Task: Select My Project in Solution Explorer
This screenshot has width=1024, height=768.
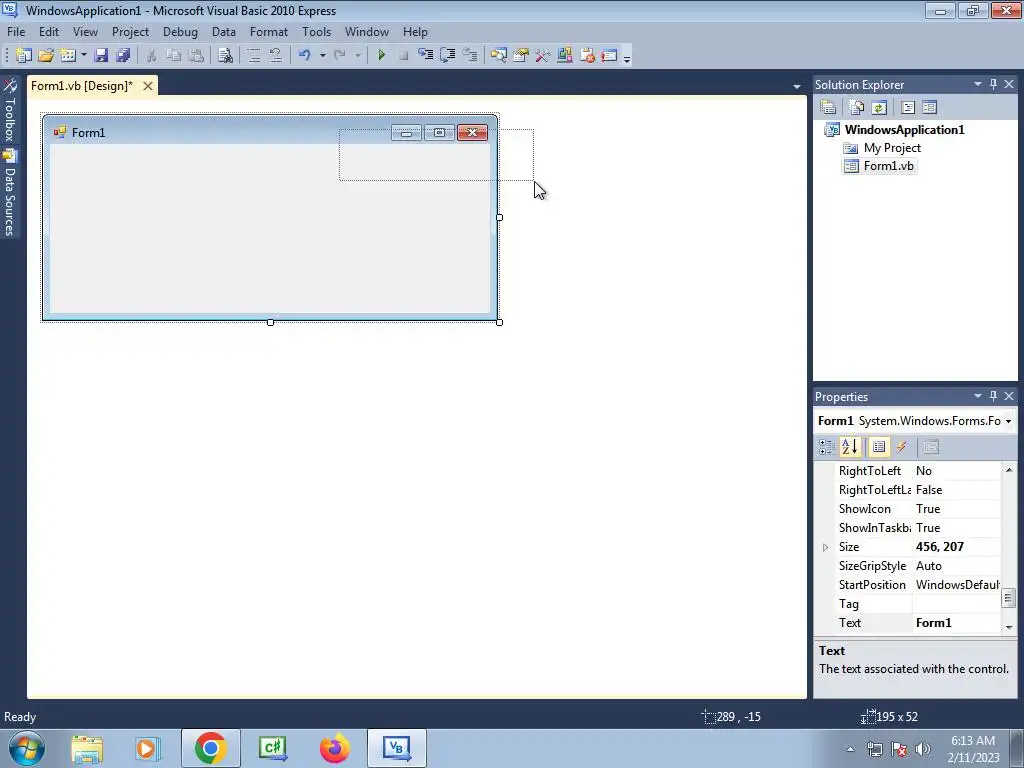Action: pyautogui.click(x=892, y=148)
